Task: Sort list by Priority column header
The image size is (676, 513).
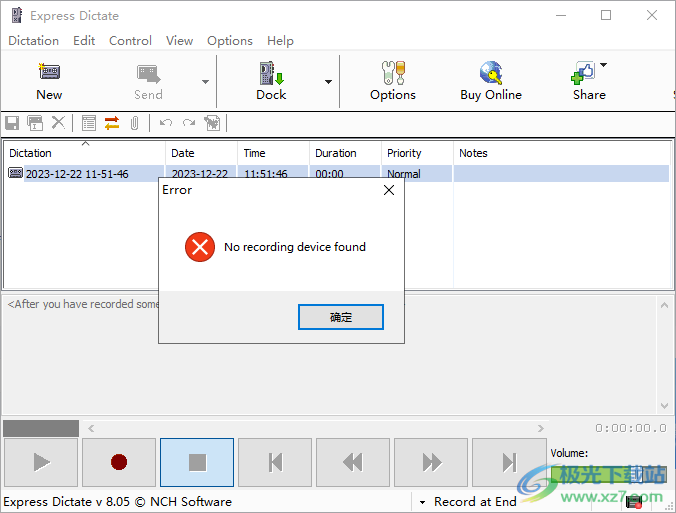Action: point(404,153)
